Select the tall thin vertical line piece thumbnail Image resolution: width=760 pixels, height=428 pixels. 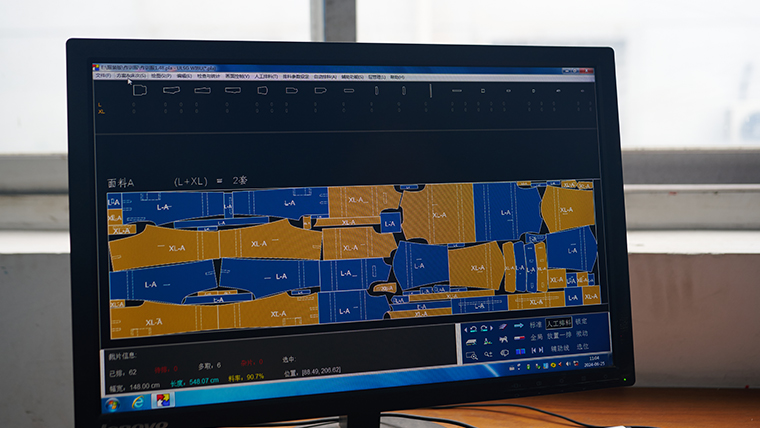(x=430, y=91)
